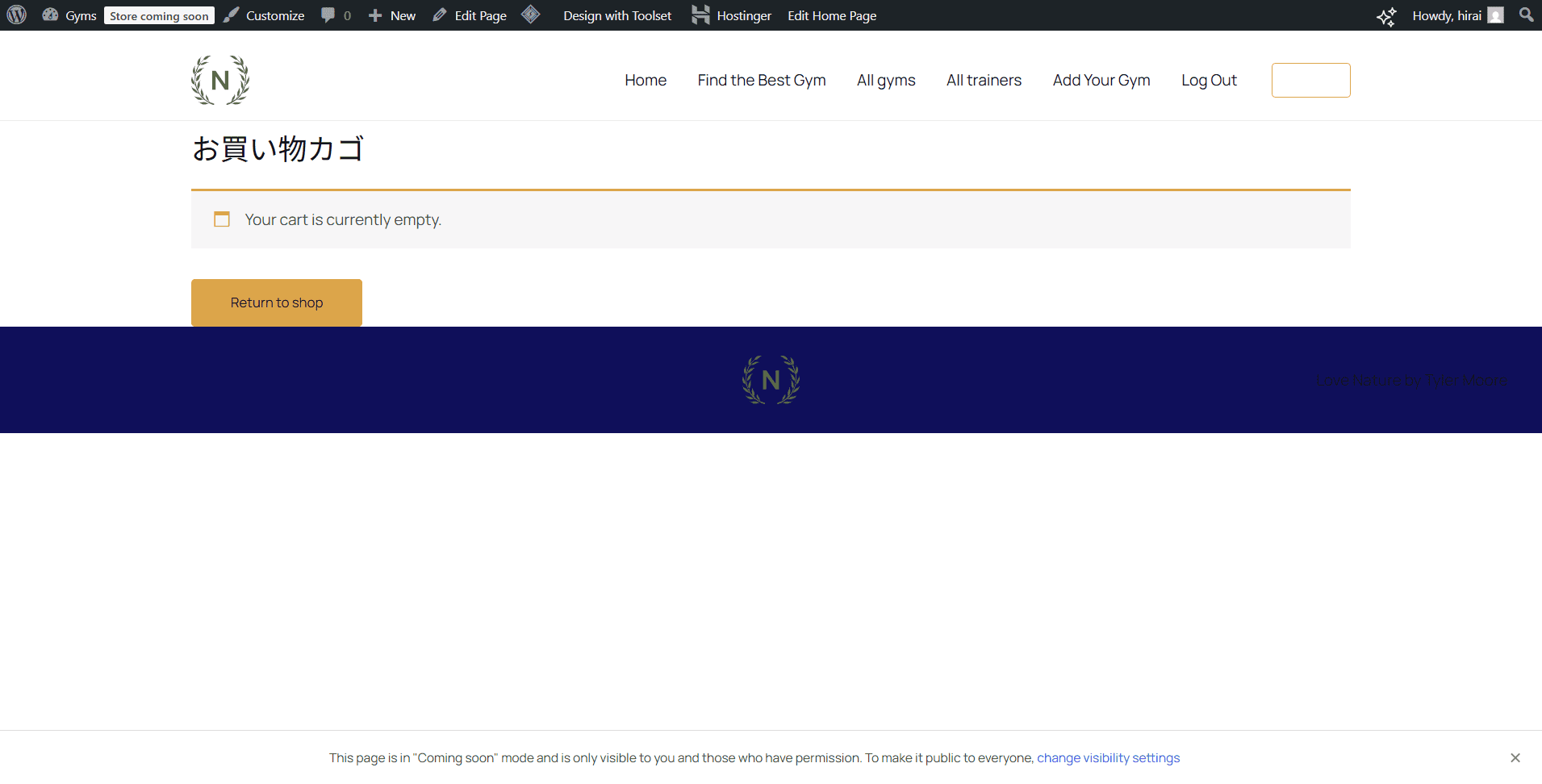Screen dimensions: 1542x784
Task: Go to Find the Best Gym page
Action: 761,80
